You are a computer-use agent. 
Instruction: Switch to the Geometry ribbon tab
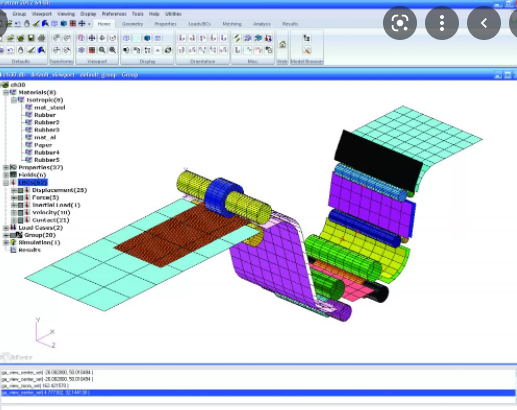click(x=132, y=24)
